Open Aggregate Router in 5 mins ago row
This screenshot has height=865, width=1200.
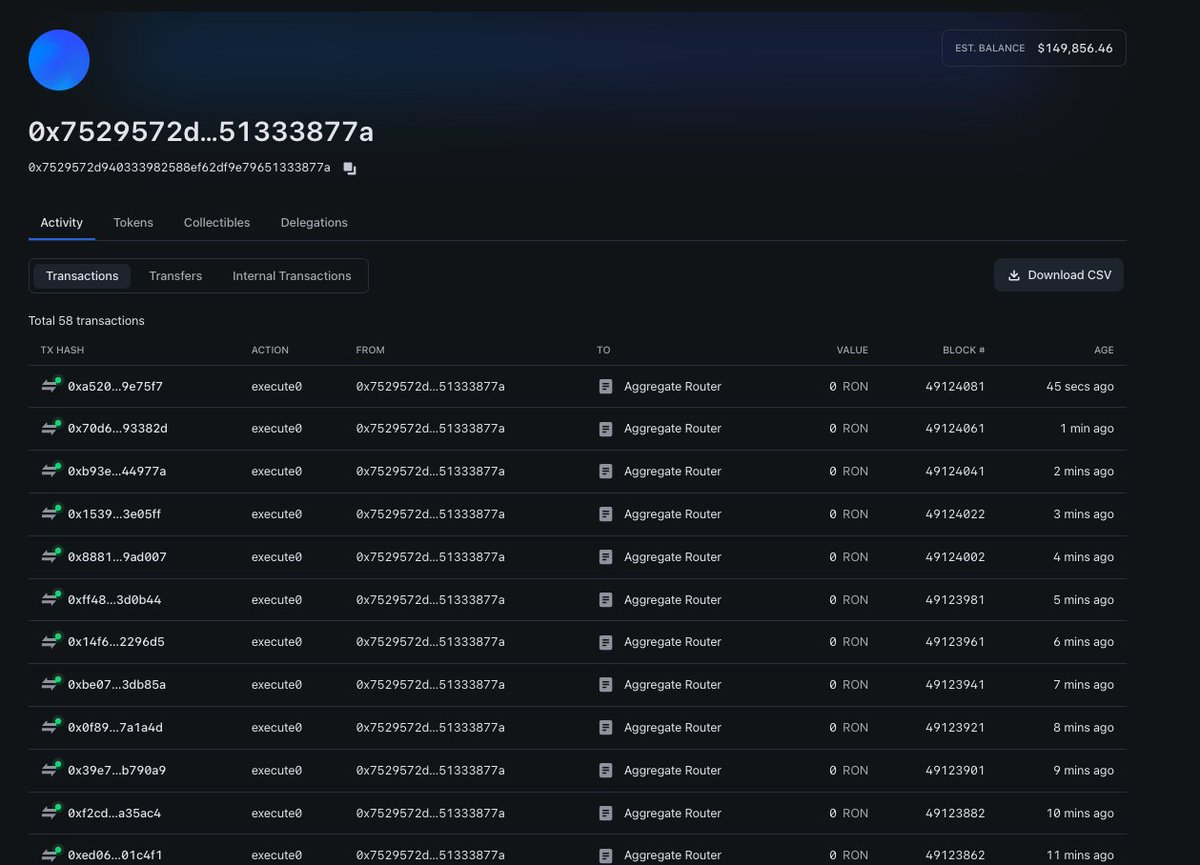672,600
